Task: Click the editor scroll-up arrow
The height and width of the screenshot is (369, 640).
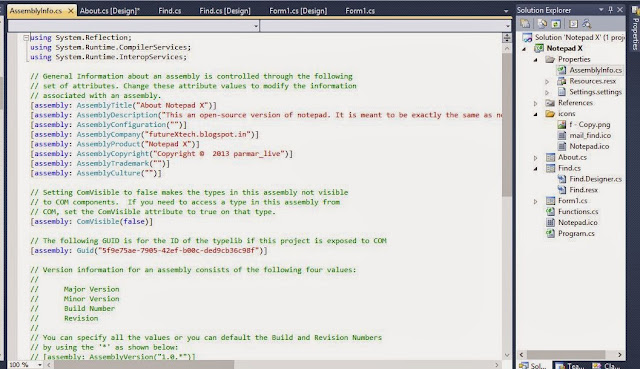Action: (x=507, y=49)
